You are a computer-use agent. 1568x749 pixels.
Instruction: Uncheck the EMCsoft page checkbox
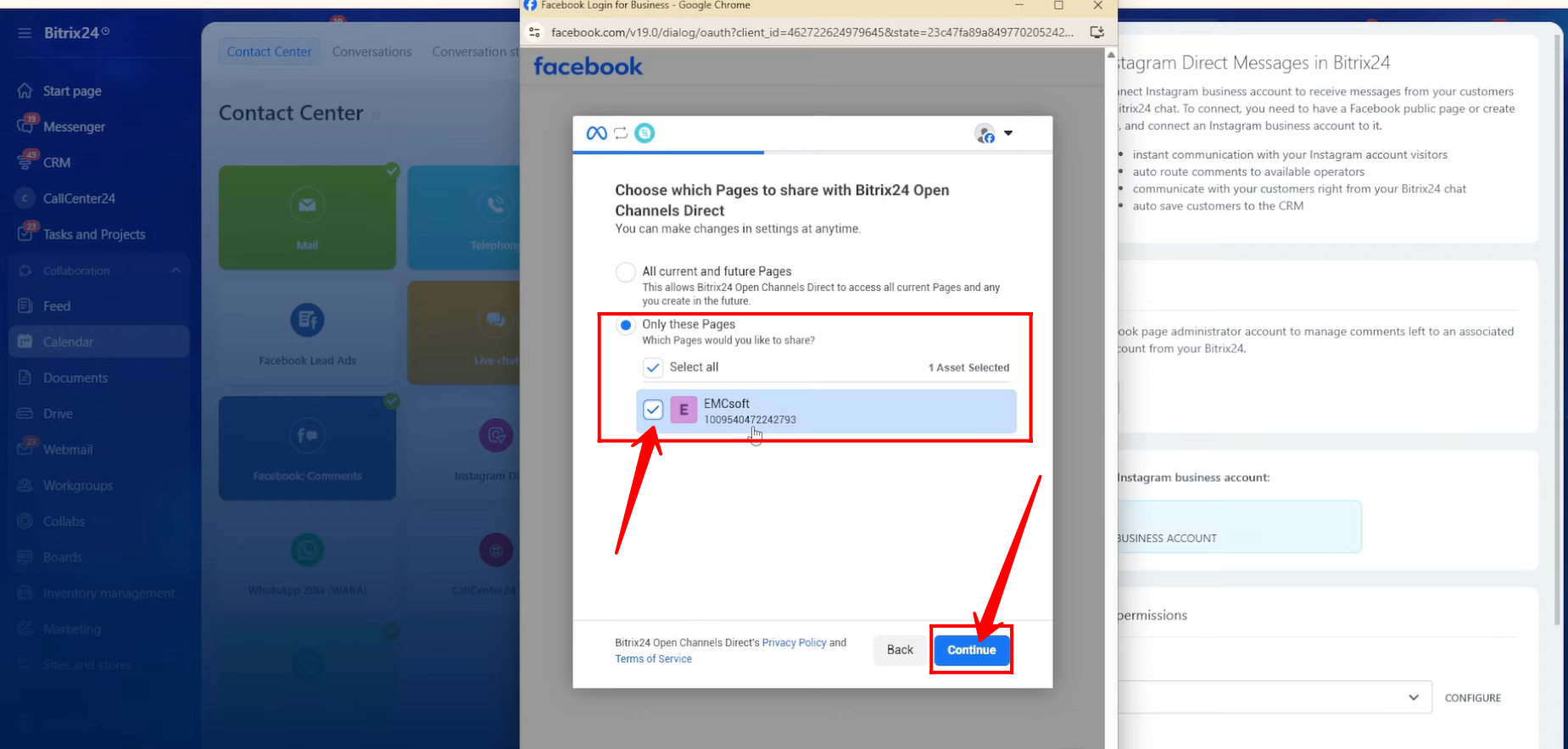click(x=653, y=410)
